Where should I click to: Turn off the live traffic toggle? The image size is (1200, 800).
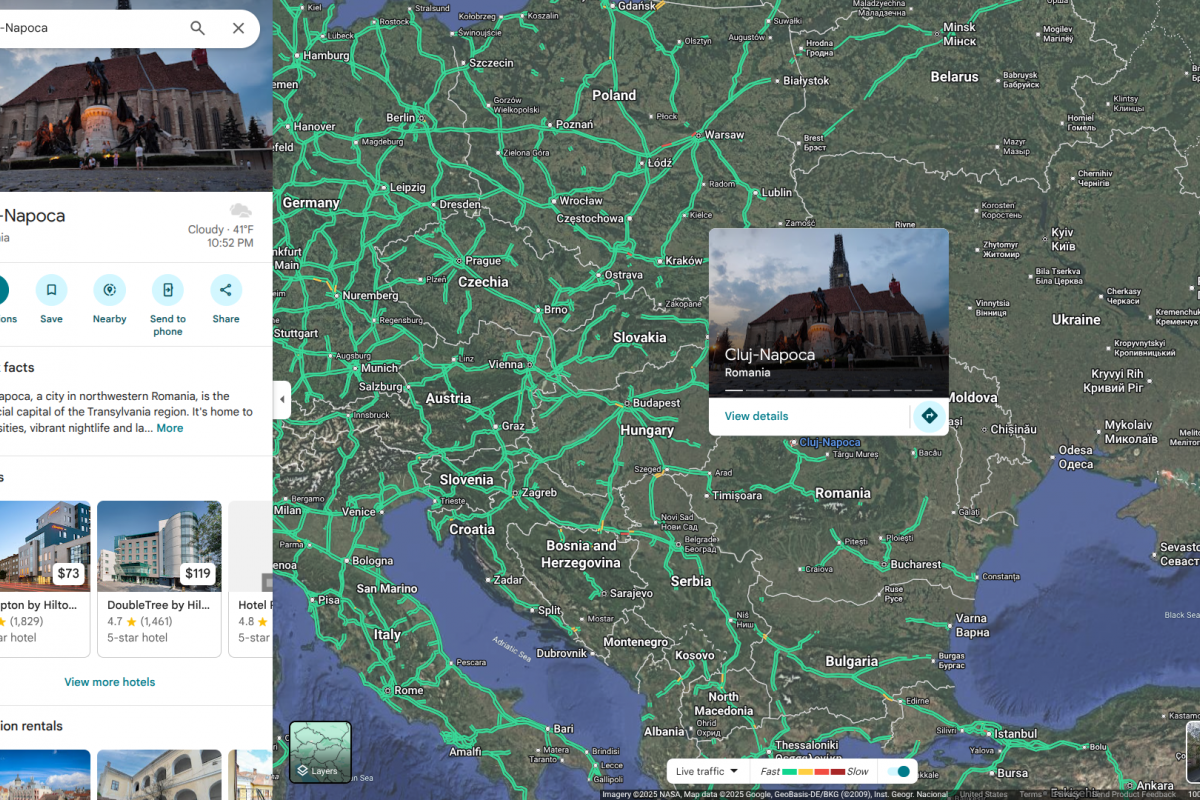click(x=900, y=772)
